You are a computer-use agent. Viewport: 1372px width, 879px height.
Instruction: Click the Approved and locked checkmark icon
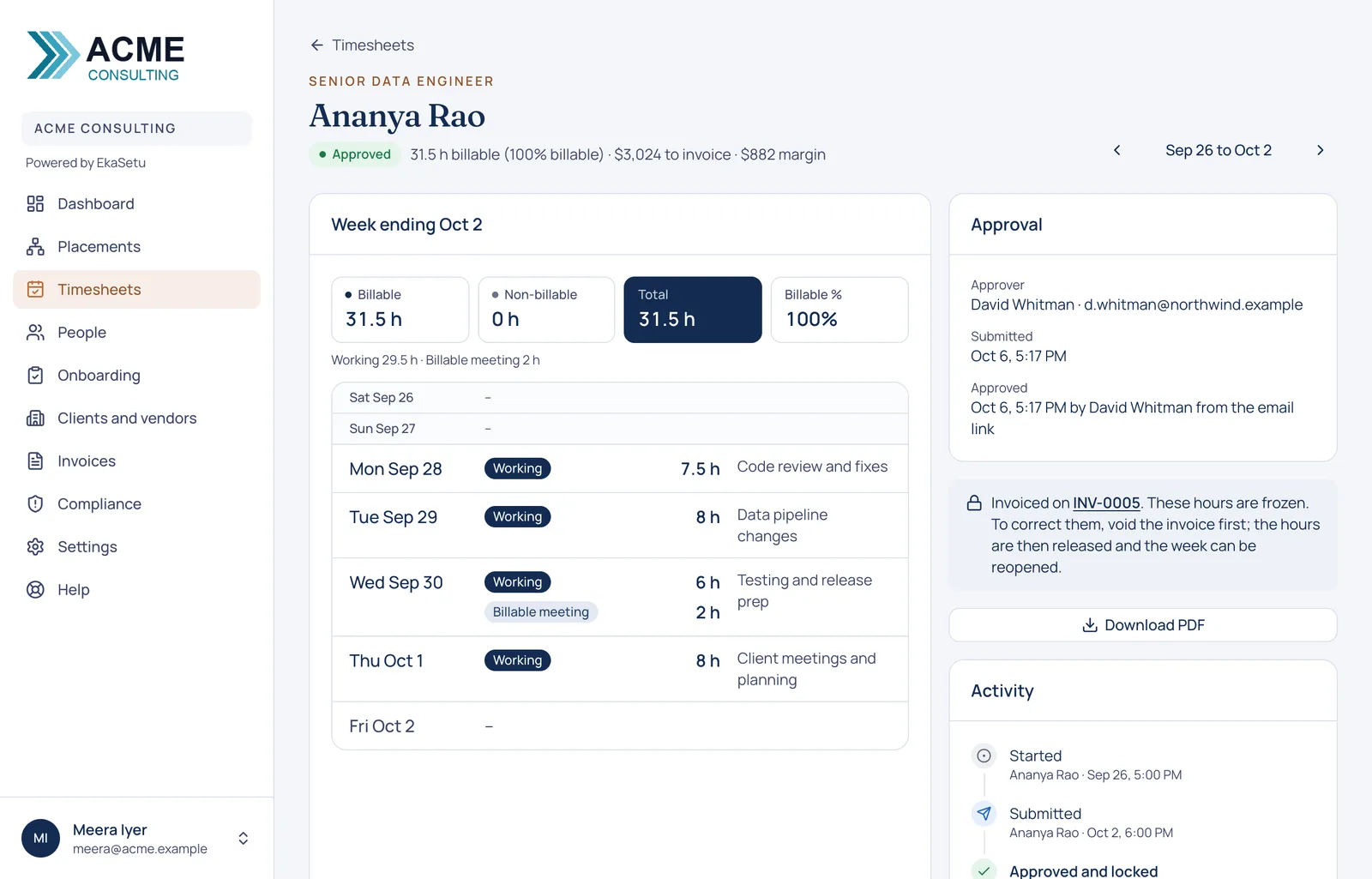(984, 870)
